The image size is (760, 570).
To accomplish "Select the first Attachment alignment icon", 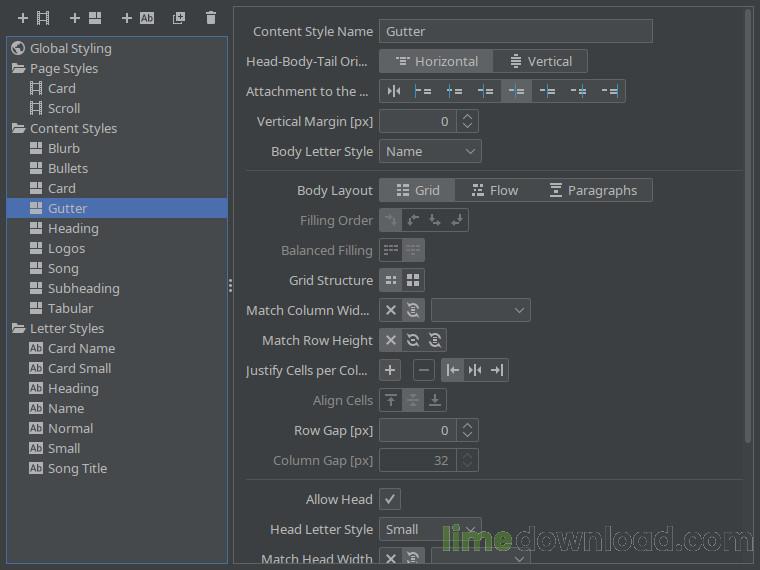I will click(x=394, y=91).
